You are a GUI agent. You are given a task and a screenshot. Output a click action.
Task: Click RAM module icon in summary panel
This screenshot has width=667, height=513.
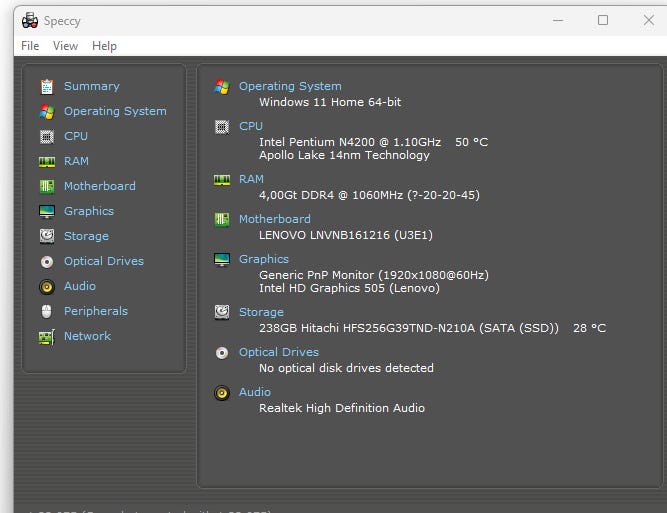[222, 180]
